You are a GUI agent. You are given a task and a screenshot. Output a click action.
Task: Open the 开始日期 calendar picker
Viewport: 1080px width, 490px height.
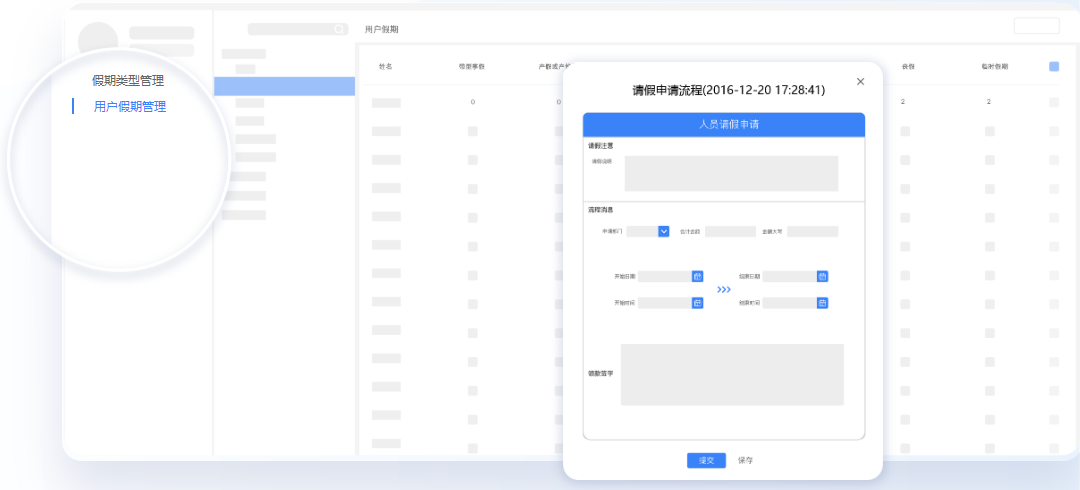click(698, 276)
